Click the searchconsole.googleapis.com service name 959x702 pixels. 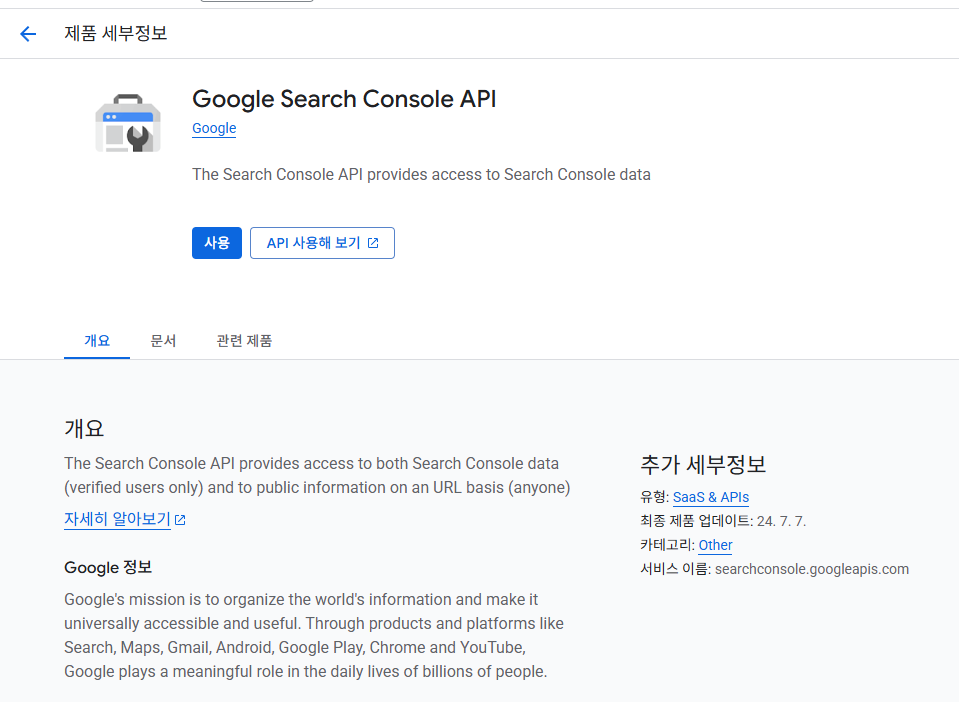tap(812, 569)
